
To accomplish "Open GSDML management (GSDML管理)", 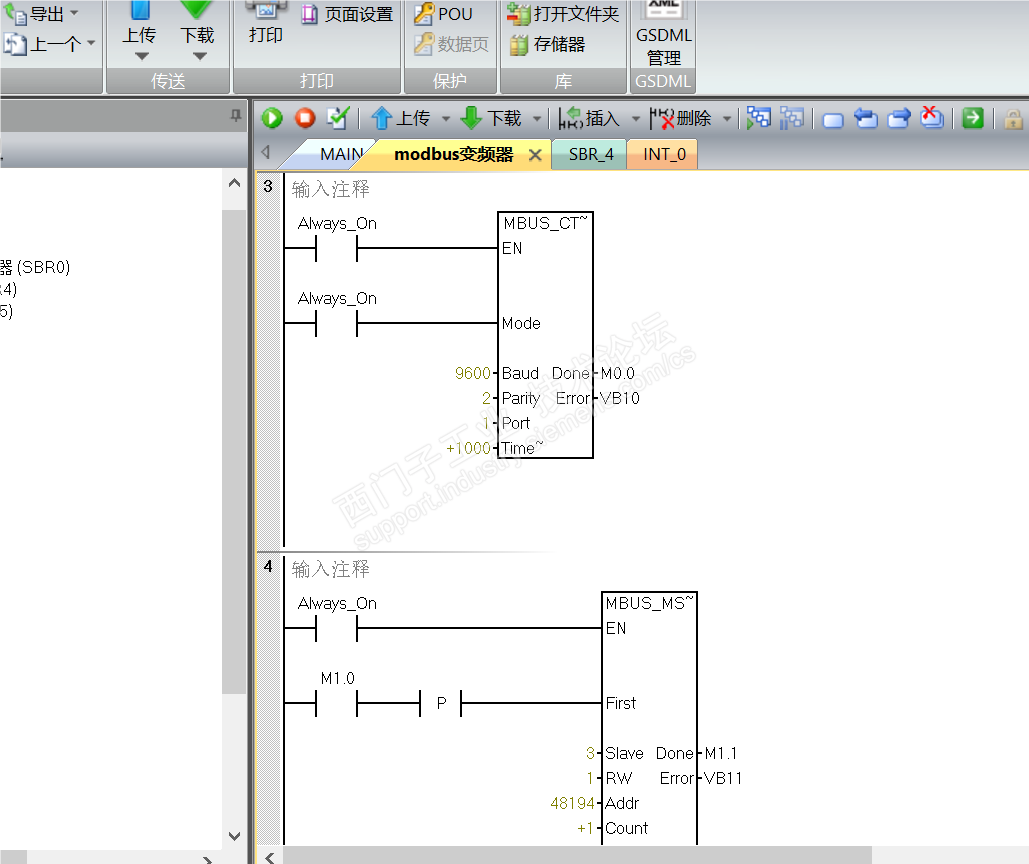I will pos(663,34).
